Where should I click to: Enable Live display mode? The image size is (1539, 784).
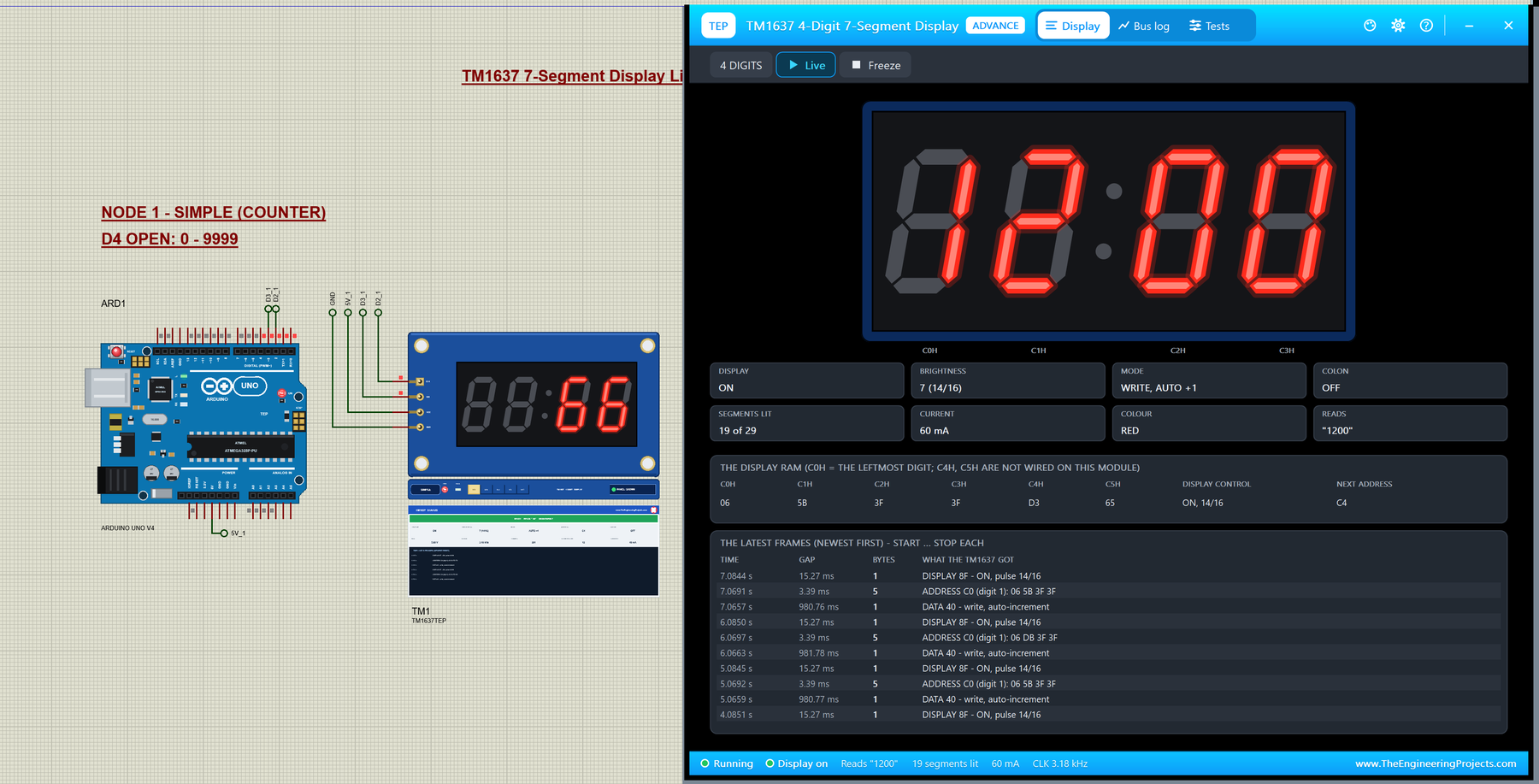coord(806,65)
